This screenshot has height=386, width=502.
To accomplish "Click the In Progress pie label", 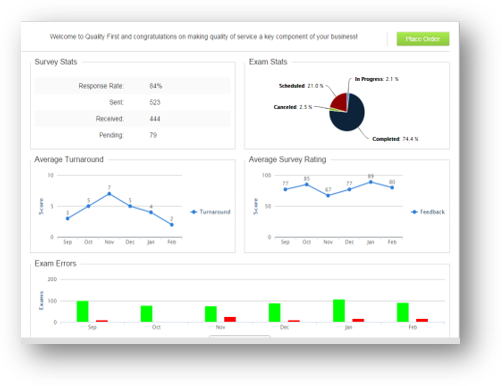I will click(x=376, y=79).
